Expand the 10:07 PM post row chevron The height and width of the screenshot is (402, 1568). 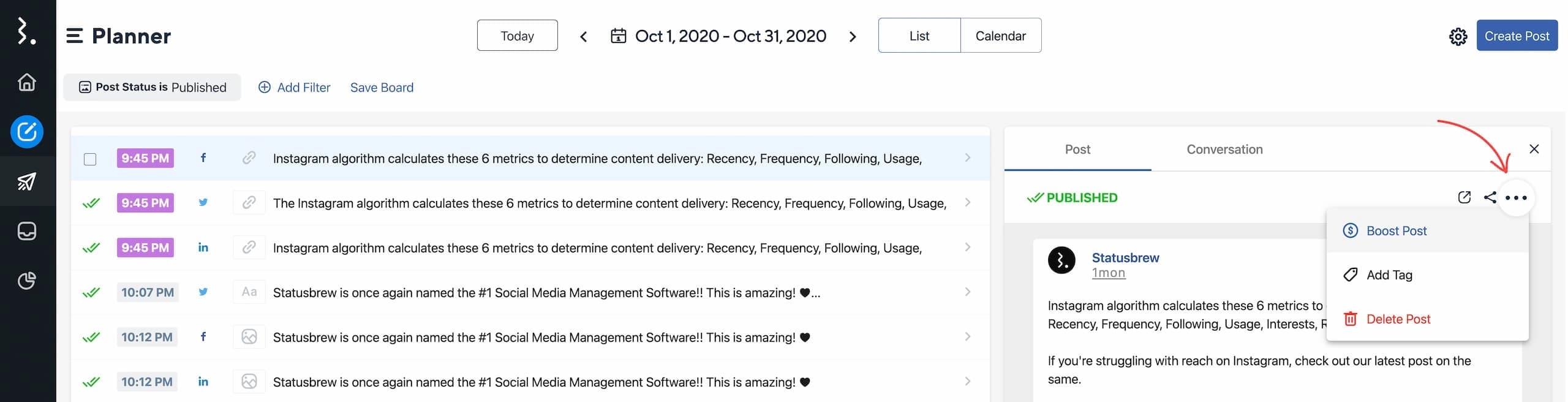968,292
